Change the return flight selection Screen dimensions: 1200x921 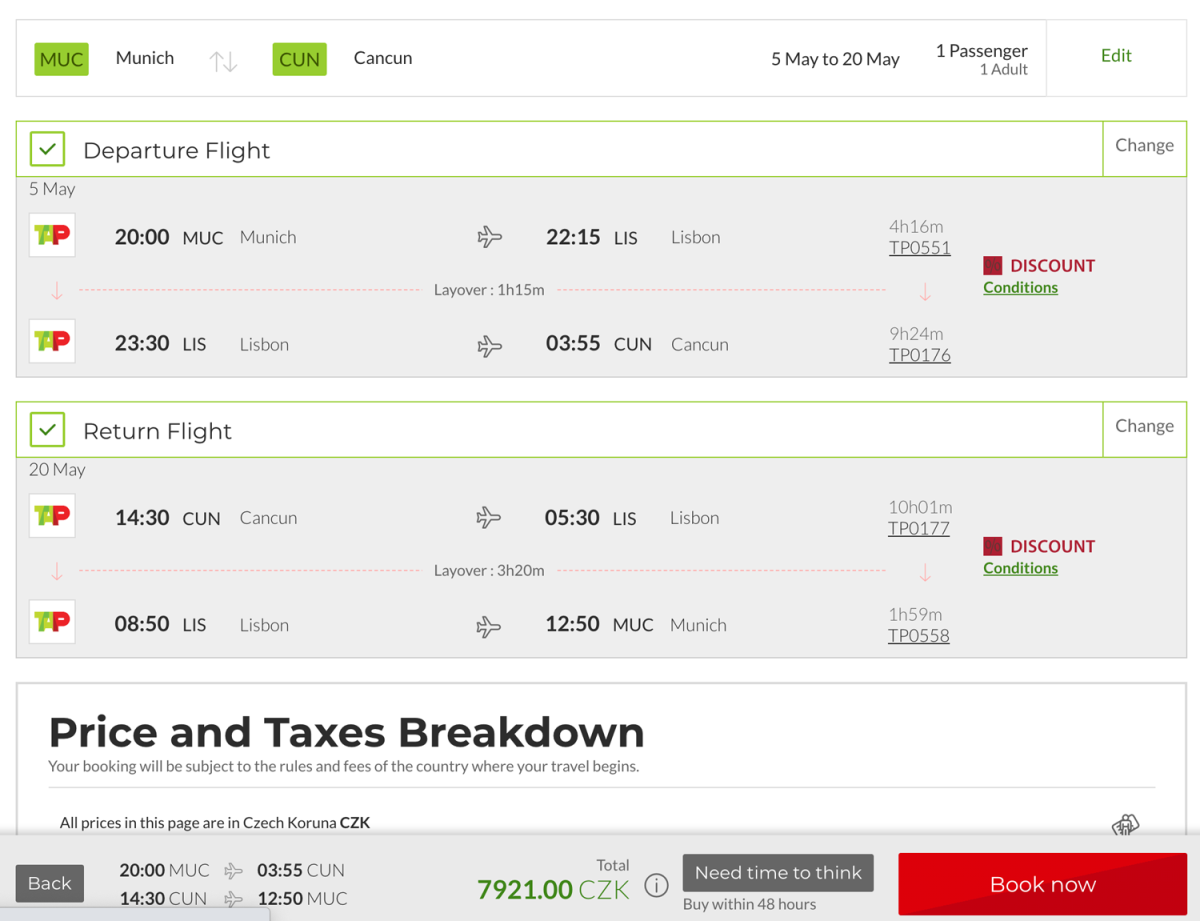pos(1144,426)
